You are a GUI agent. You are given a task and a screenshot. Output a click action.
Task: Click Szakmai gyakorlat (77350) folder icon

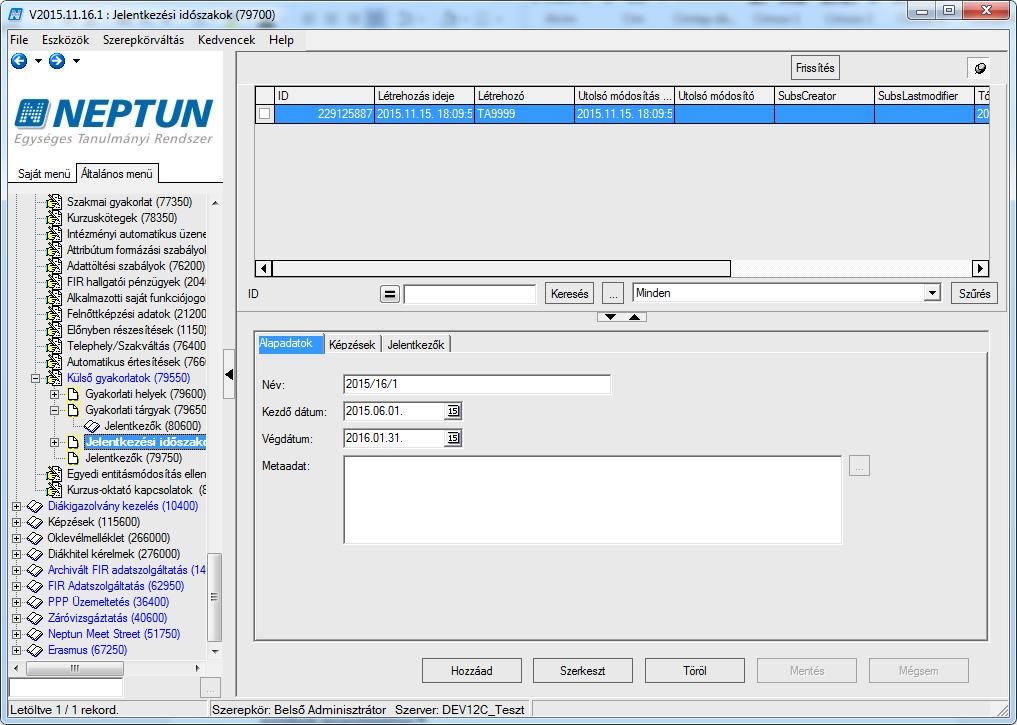click(x=55, y=202)
